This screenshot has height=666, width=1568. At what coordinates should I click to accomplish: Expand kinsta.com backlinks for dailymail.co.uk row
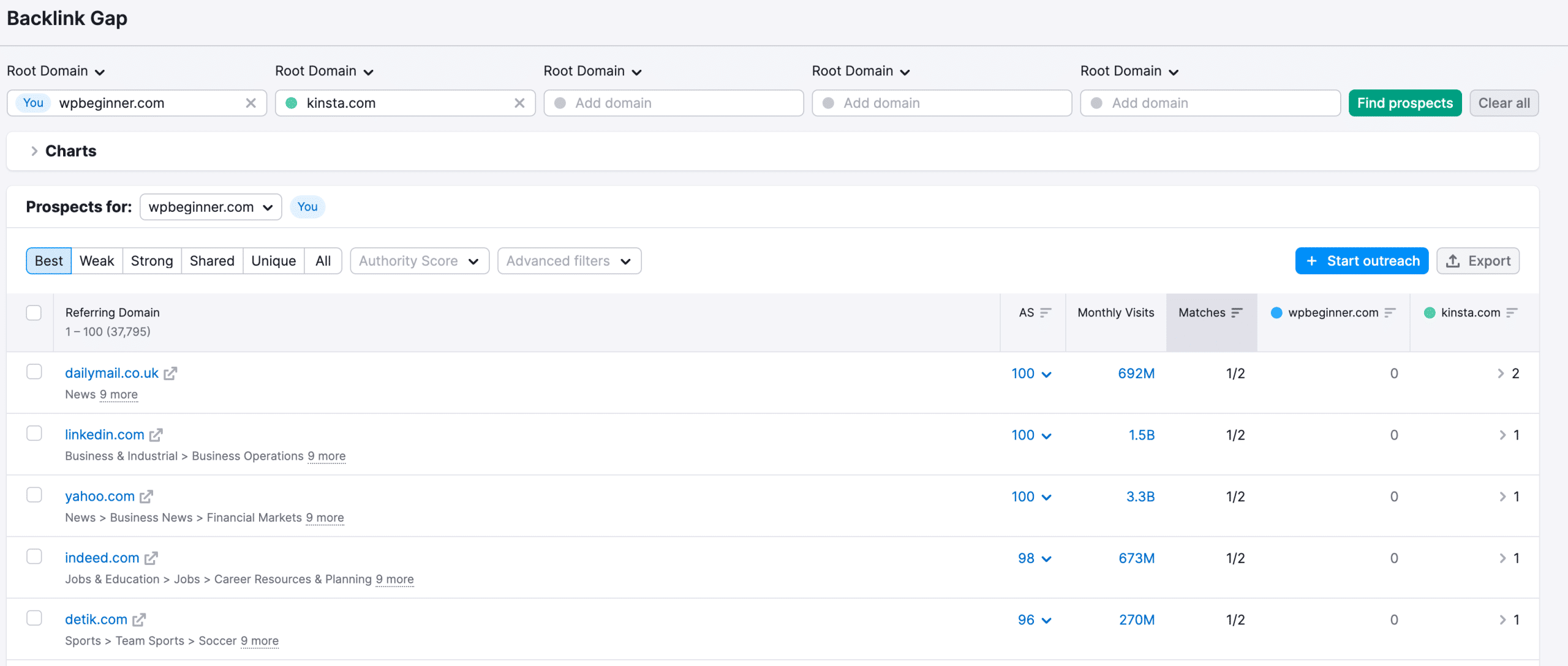[x=1501, y=373]
